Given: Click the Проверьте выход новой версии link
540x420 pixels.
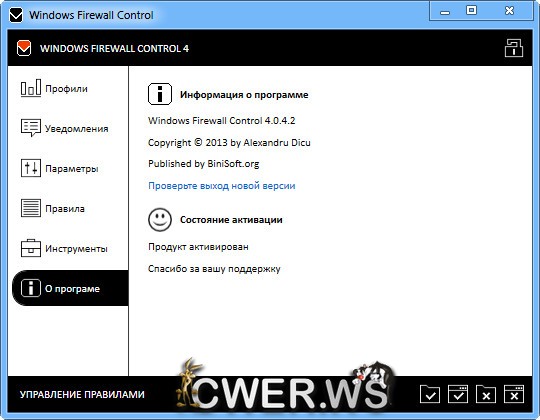Looking at the screenshot, I should click(x=221, y=186).
